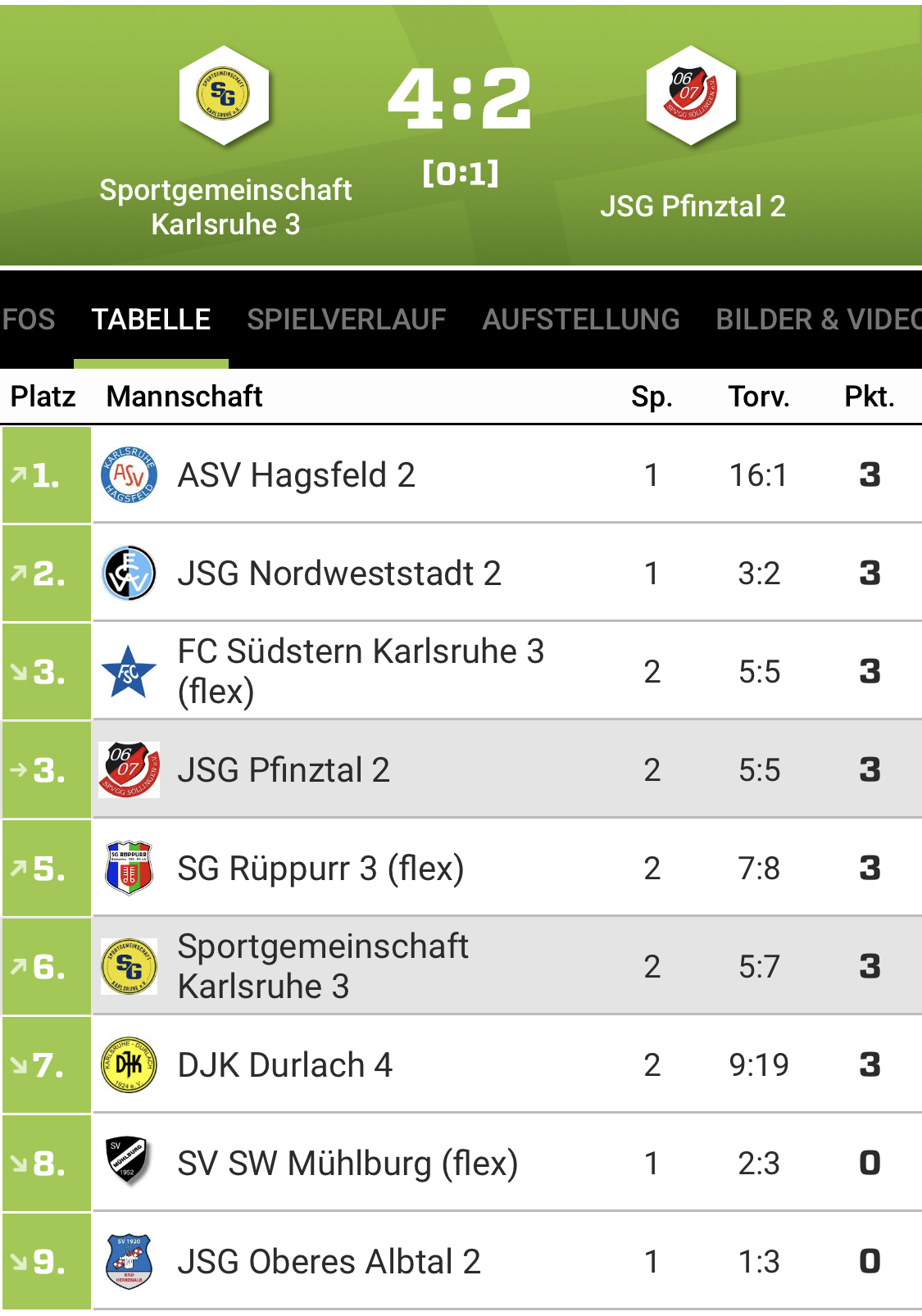Click the FC Südstern blue star logo

point(129,671)
